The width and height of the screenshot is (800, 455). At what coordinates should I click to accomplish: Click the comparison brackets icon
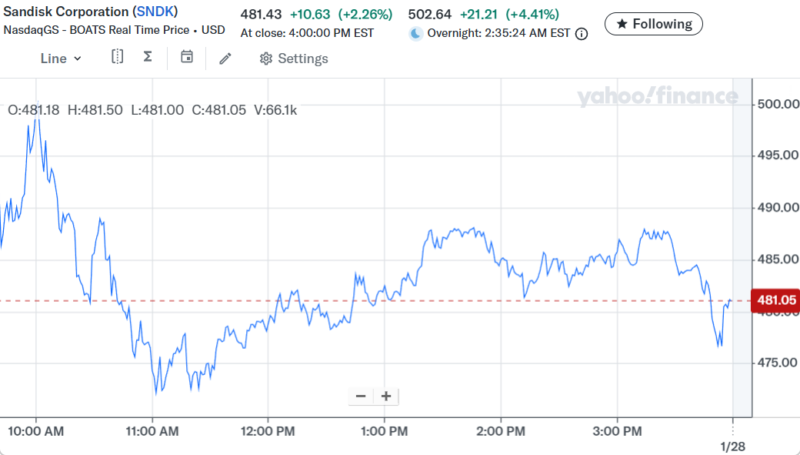click(117, 57)
